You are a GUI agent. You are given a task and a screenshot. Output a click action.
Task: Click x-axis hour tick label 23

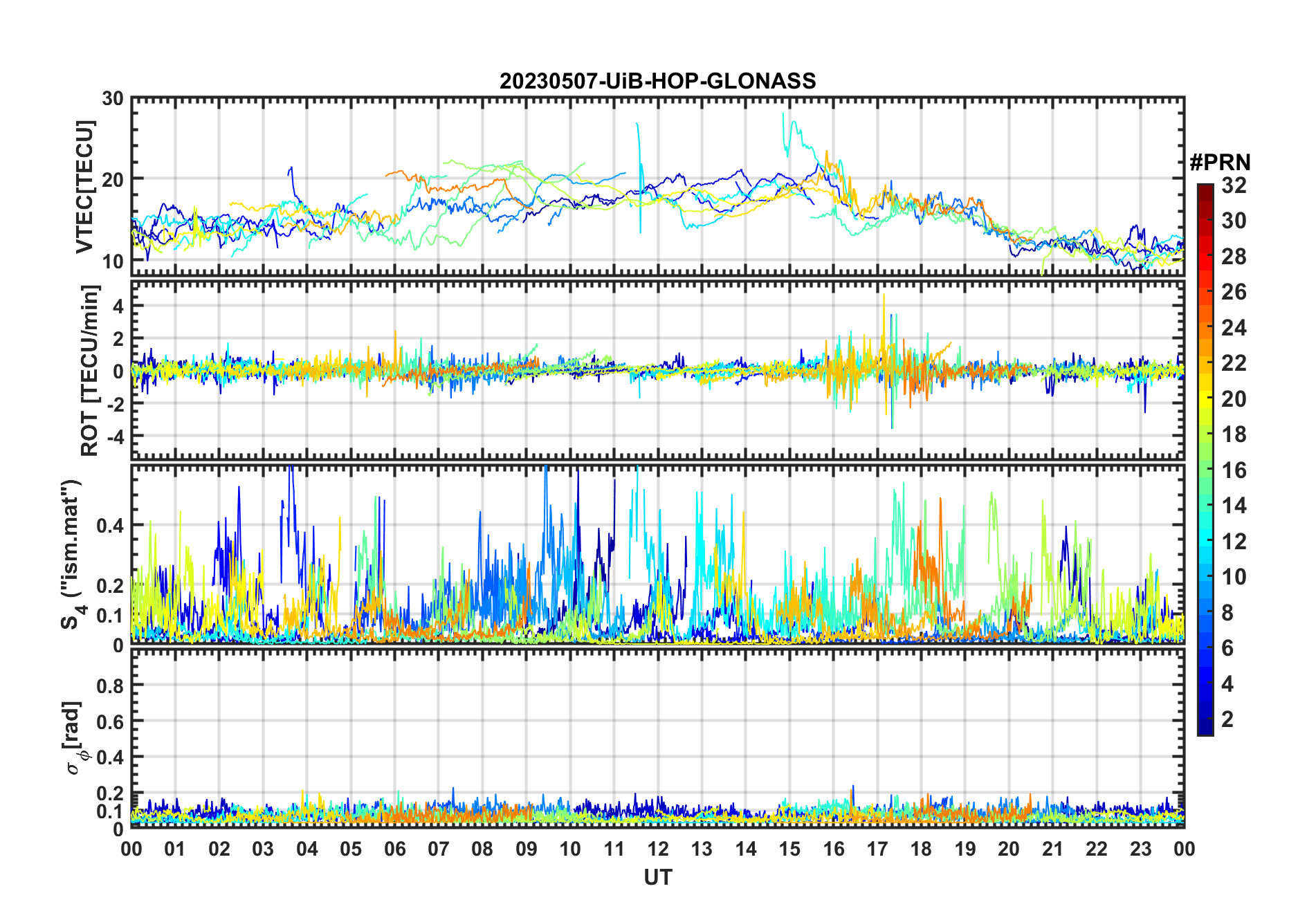1140,849
